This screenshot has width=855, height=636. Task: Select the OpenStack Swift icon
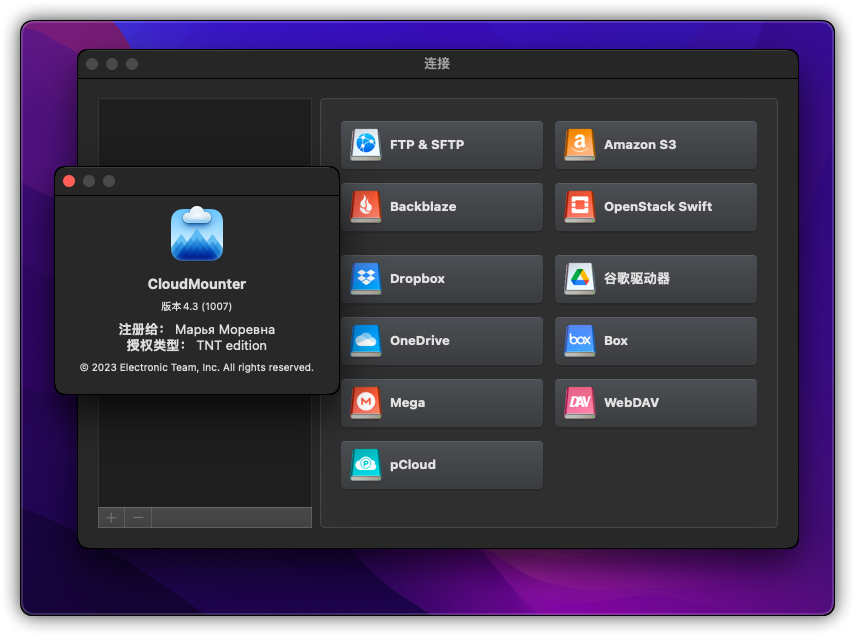tap(579, 207)
